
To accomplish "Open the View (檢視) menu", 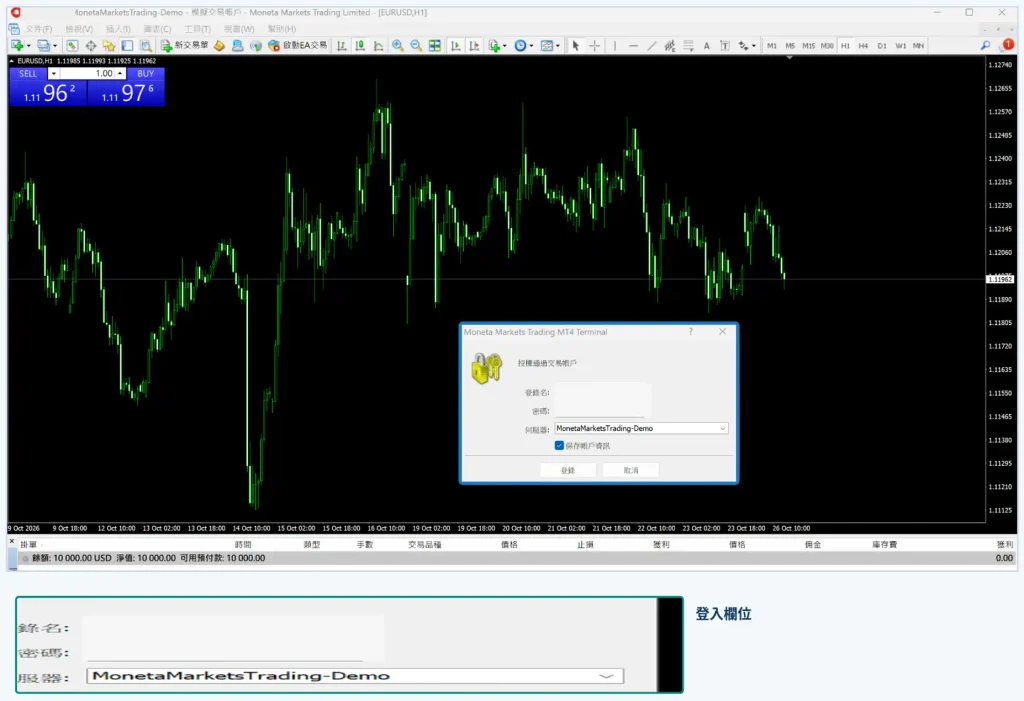I will pos(79,29).
